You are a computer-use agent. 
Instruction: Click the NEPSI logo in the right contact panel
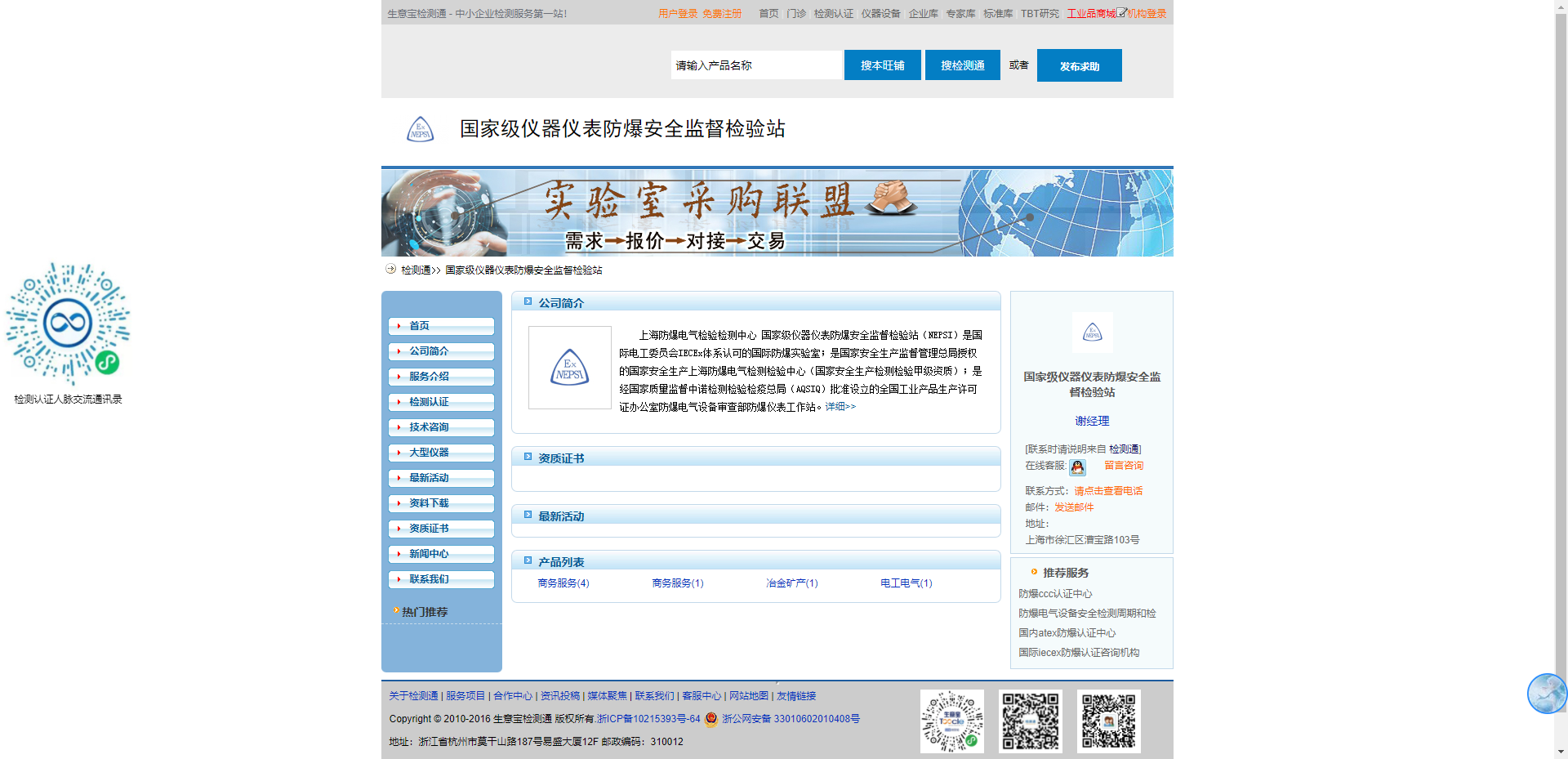[x=1092, y=333]
